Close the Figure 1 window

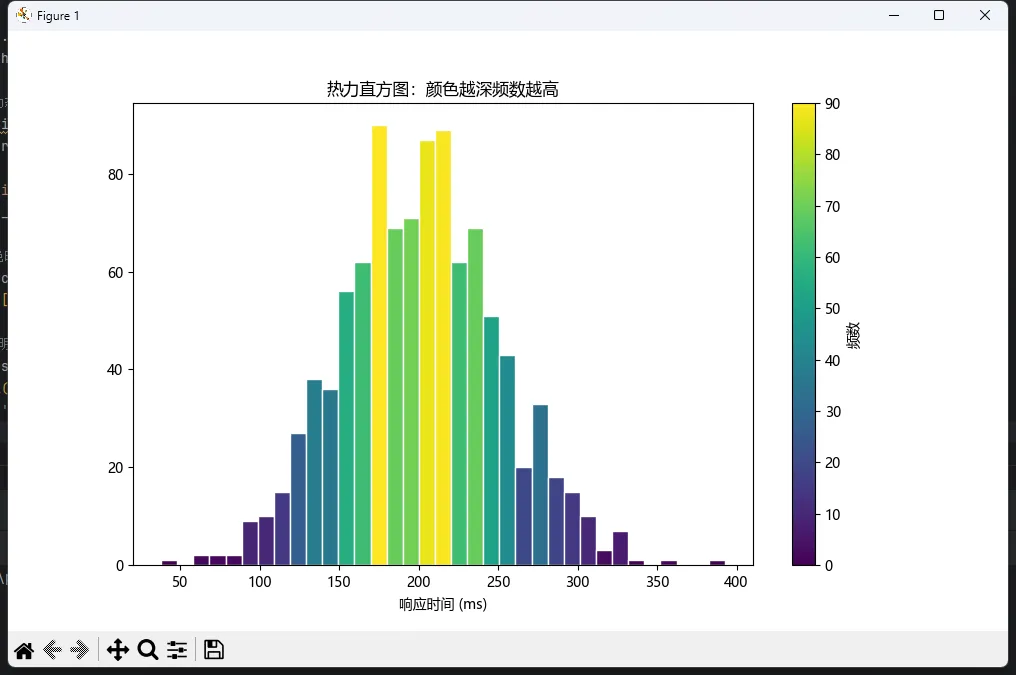[986, 15]
